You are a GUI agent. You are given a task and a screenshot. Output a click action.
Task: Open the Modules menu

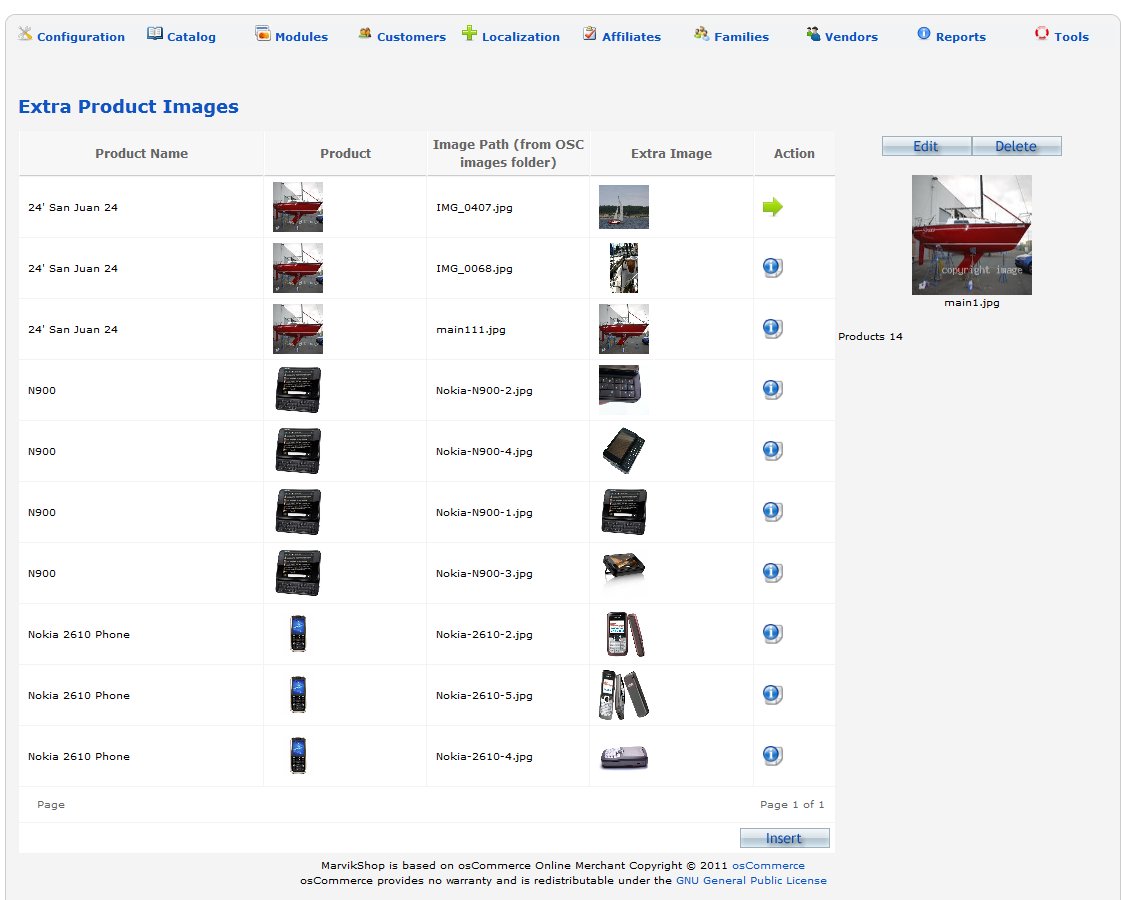click(301, 36)
